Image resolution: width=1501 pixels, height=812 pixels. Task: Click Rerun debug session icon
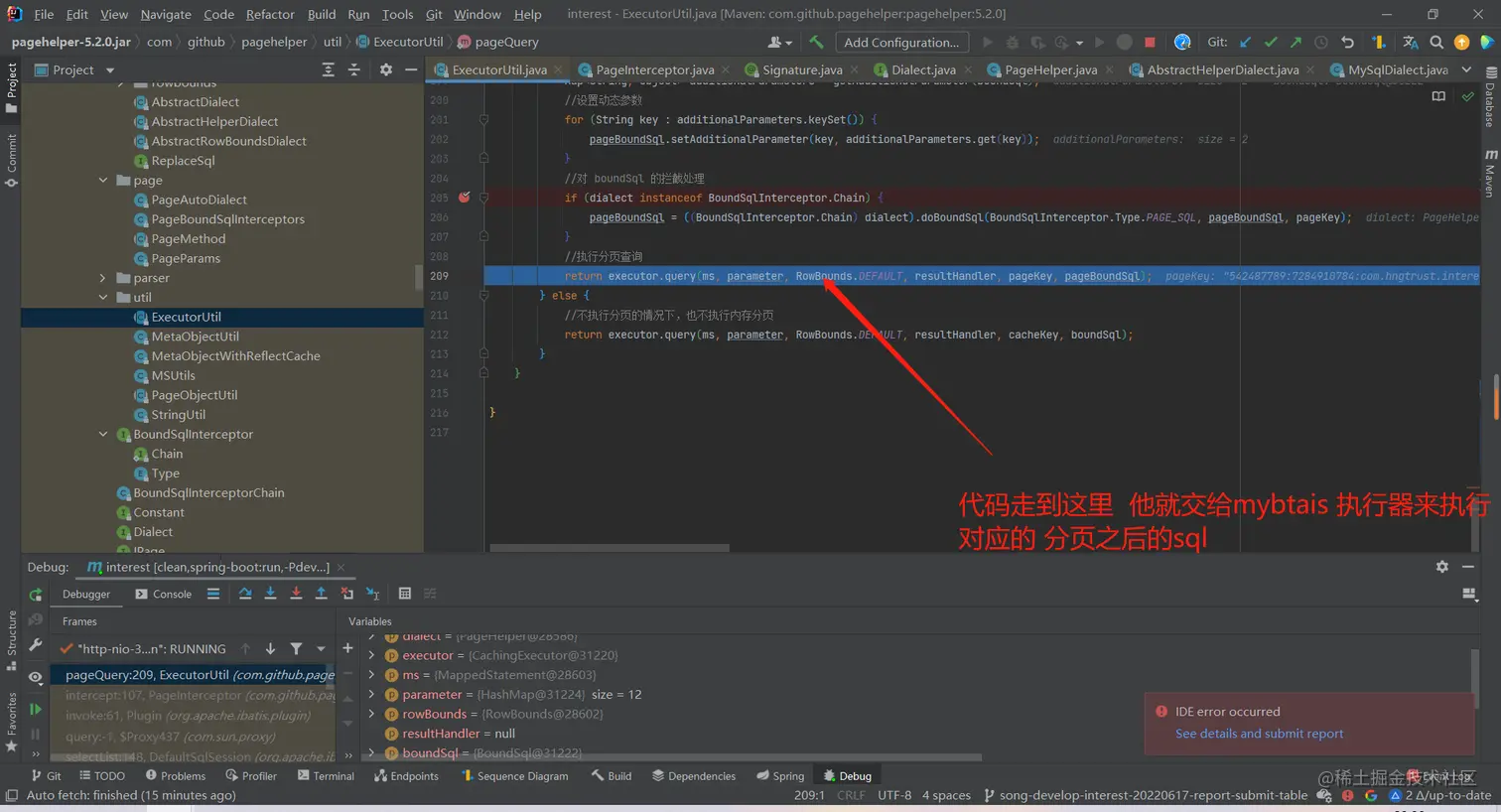click(36, 595)
